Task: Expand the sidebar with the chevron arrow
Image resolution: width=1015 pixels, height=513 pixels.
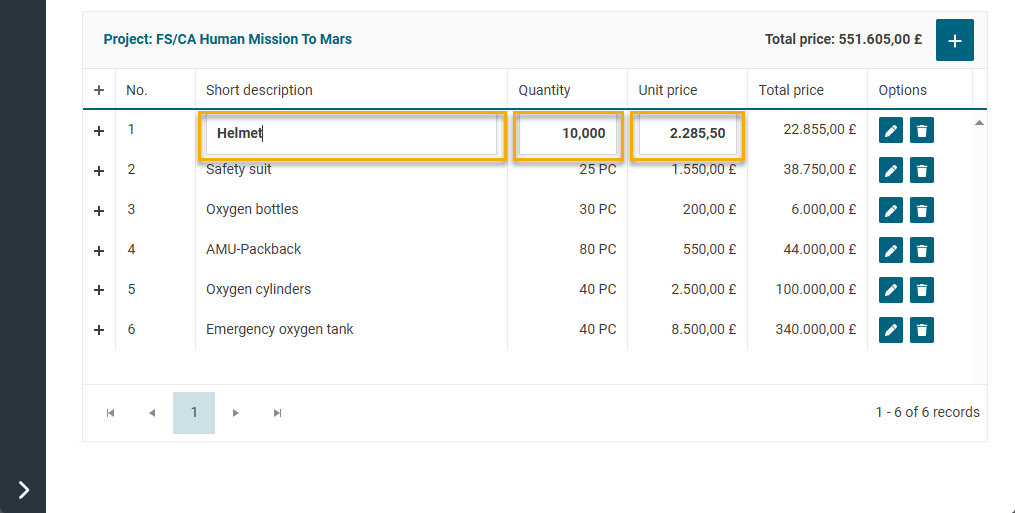Action: (x=23, y=489)
